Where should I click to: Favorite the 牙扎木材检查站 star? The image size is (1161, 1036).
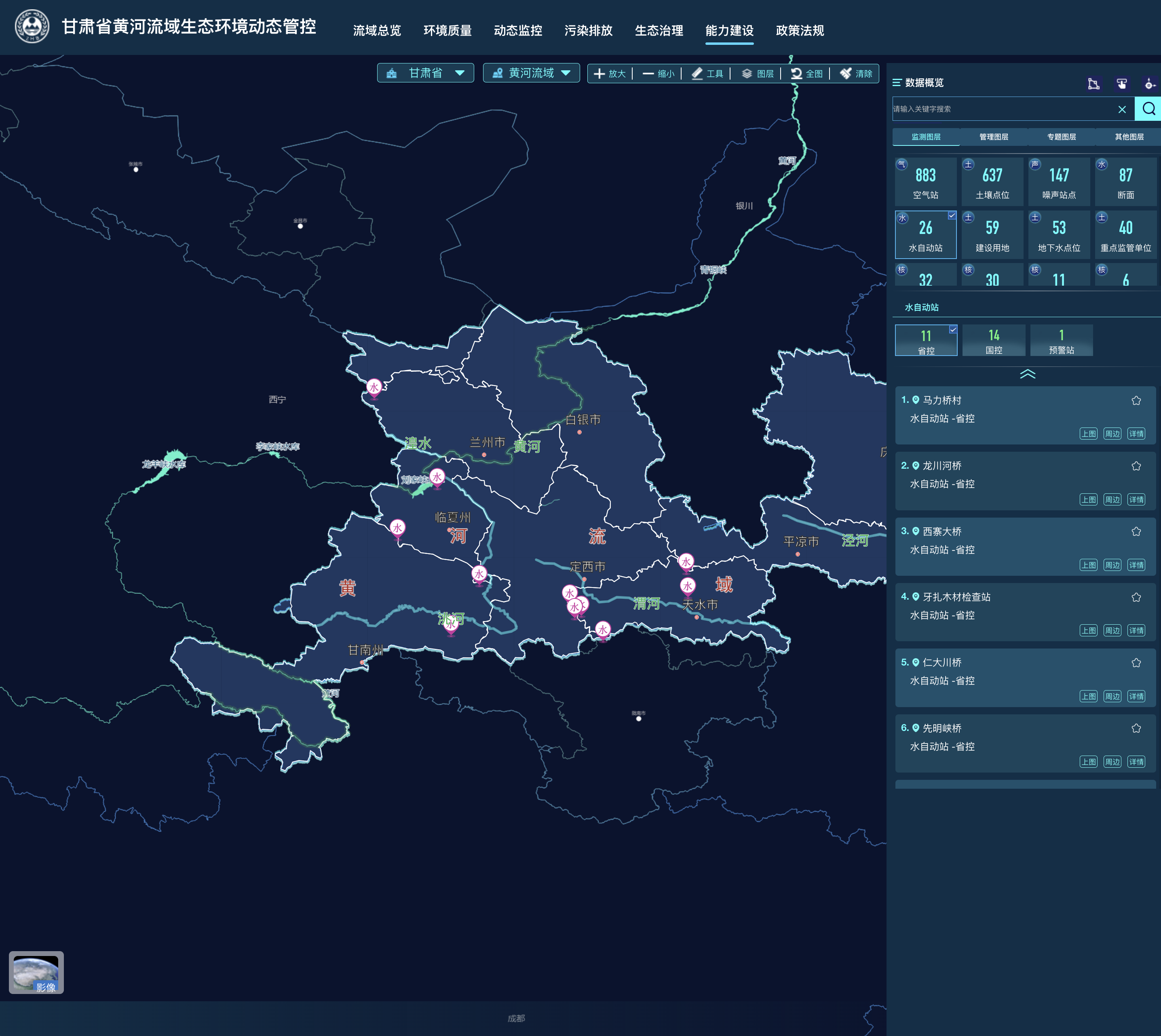pyautogui.click(x=1136, y=597)
